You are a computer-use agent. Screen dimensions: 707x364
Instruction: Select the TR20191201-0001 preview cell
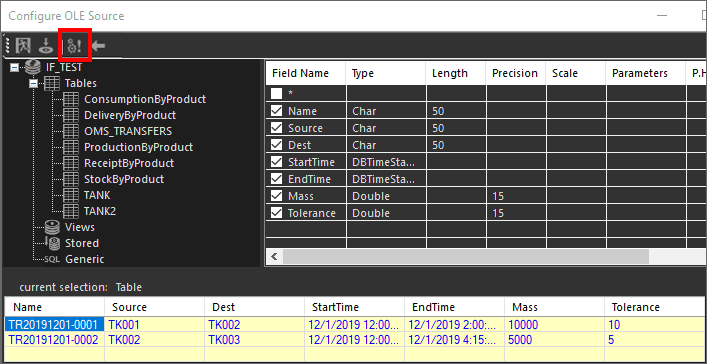(x=55, y=325)
